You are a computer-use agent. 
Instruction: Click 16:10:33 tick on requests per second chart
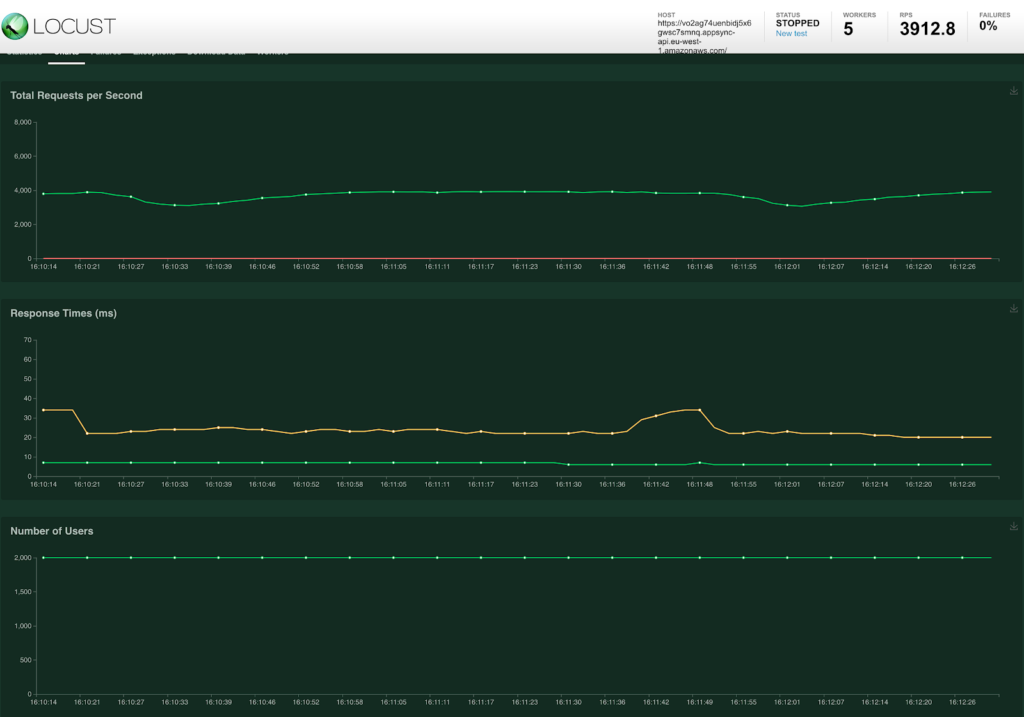click(x=174, y=266)
